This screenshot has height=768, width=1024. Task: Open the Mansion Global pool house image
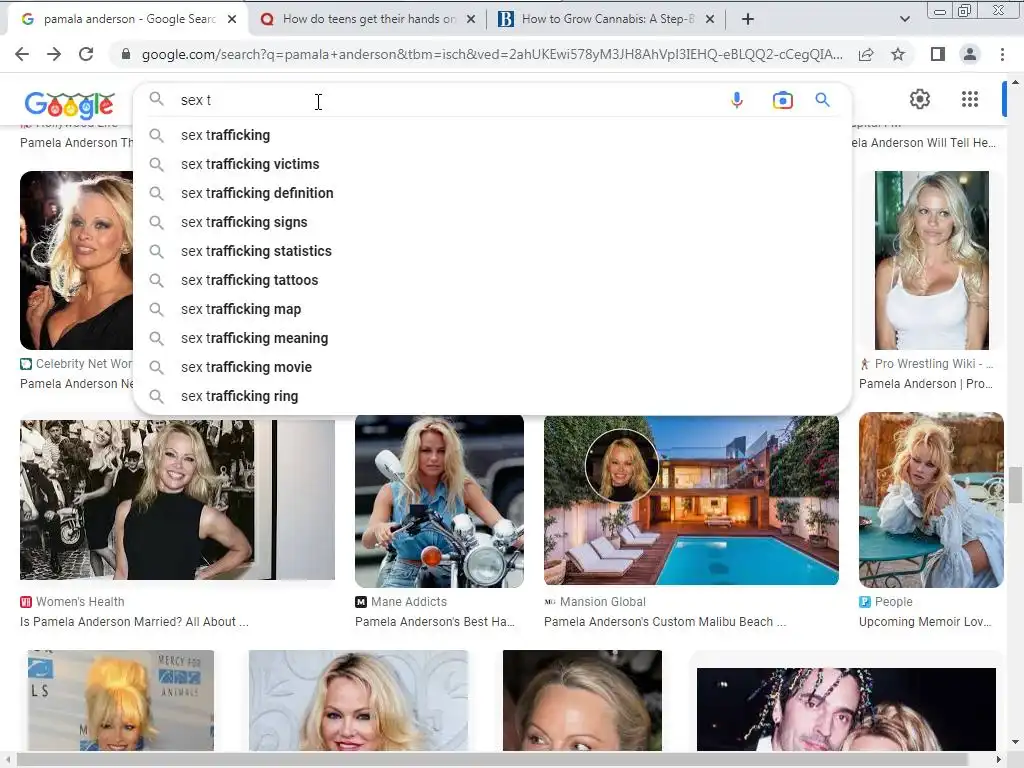coord(691,501)
